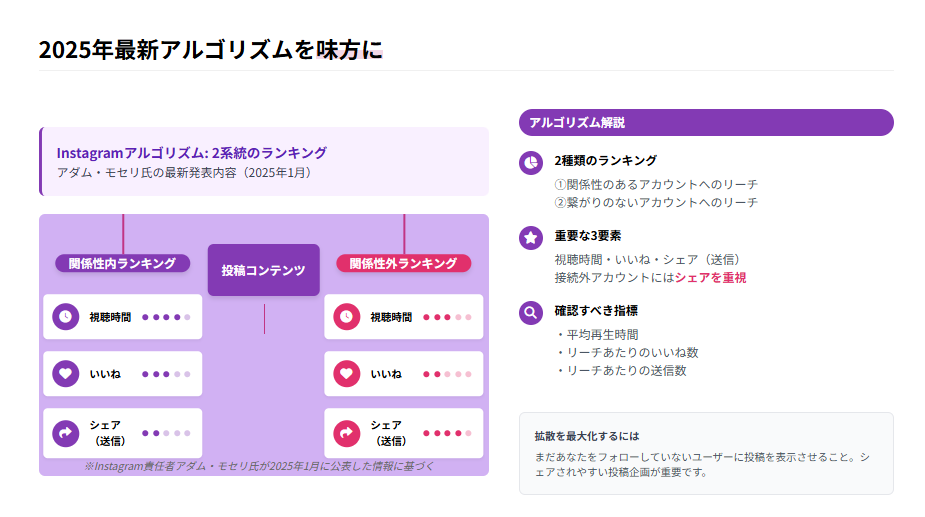
Task: Click the 投稿コンテンツ center box
Action: [x=263, y=270]
